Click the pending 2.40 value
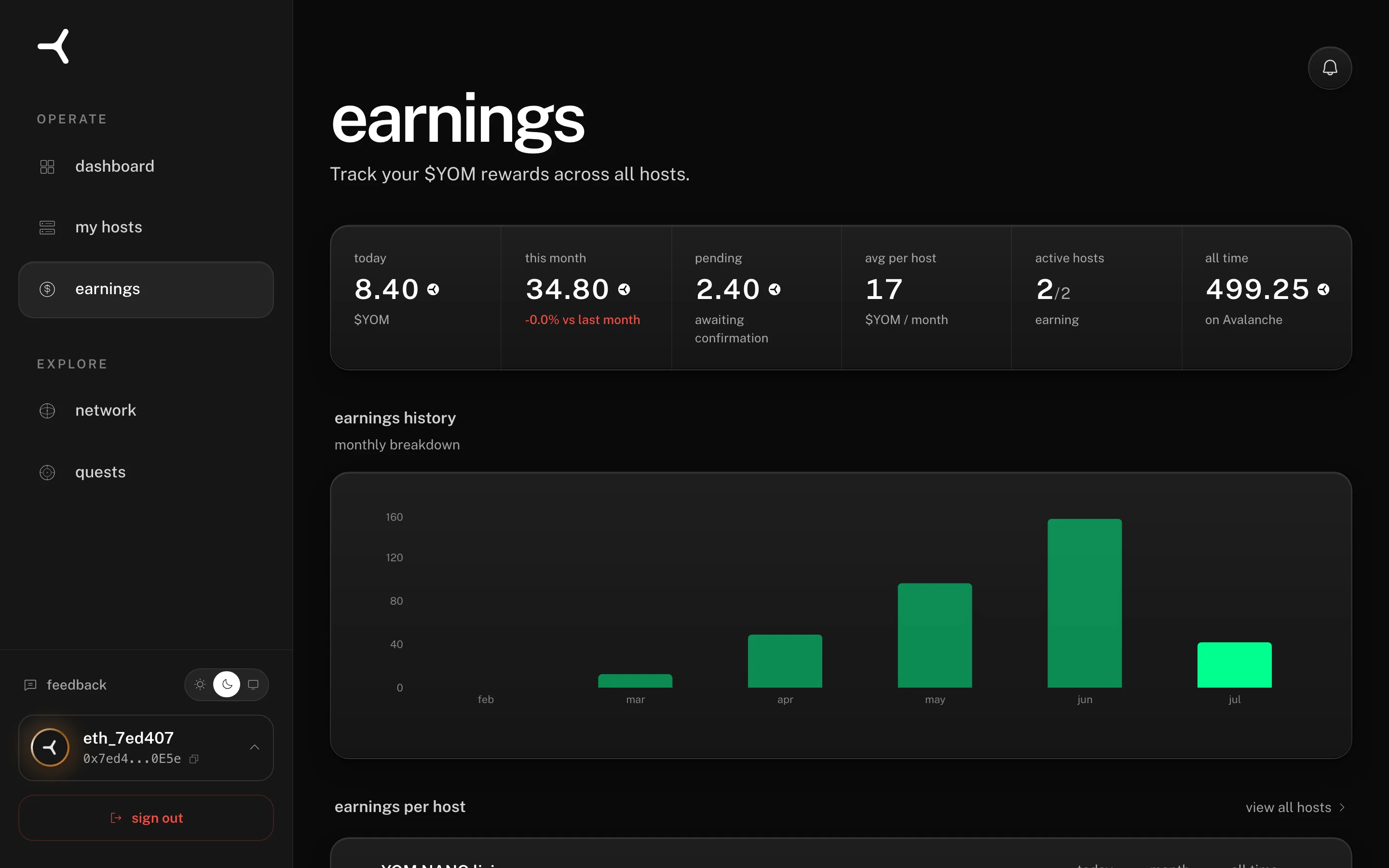The height and width of the screenshot is (868, 1389). click(727, 289)
